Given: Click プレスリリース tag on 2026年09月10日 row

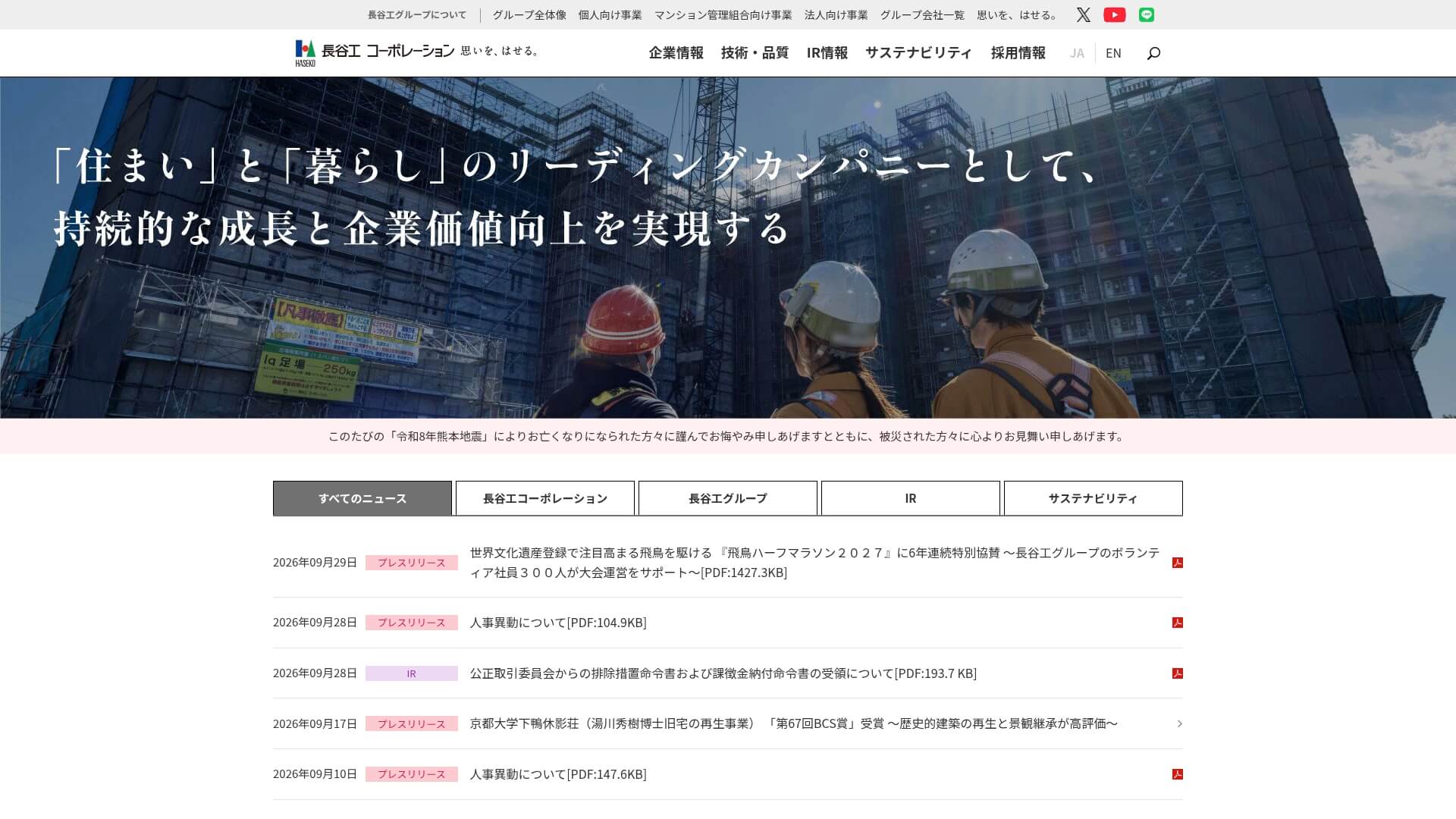Looking at the screenshot, I should point(412,774).
